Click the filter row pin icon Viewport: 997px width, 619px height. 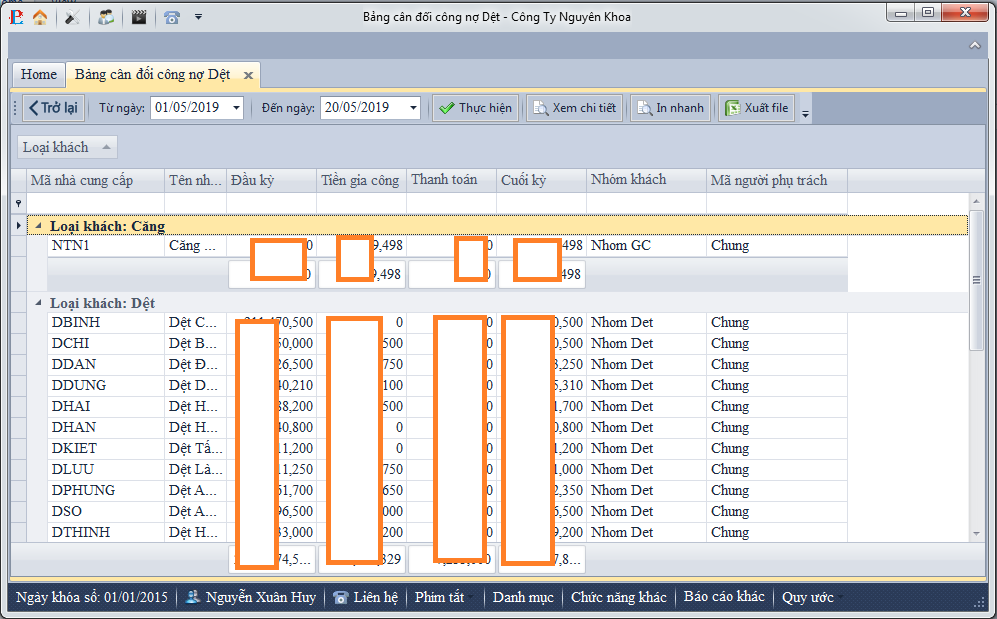click(x=18, y=203)
